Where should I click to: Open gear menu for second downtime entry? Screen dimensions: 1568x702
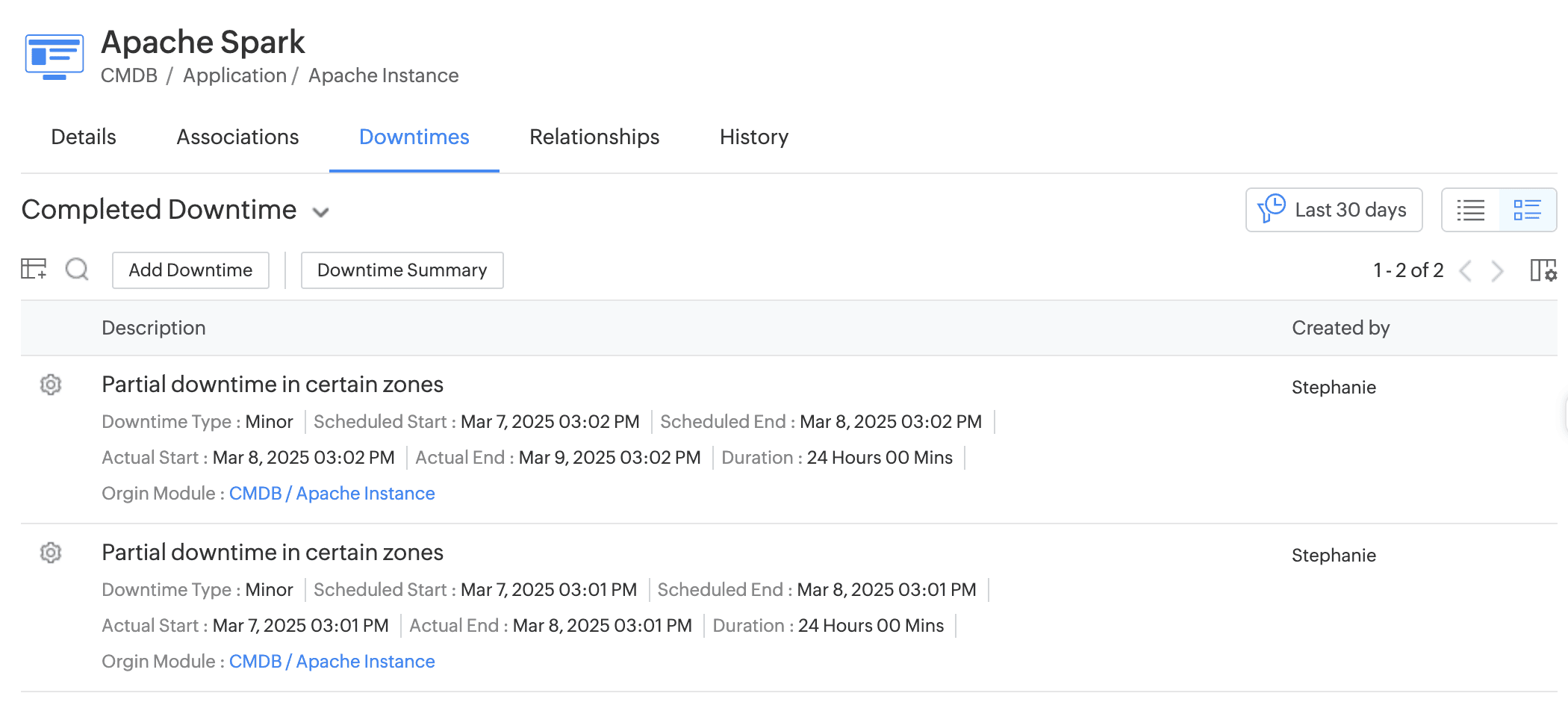pyautogui.click(x=51, y=553)
